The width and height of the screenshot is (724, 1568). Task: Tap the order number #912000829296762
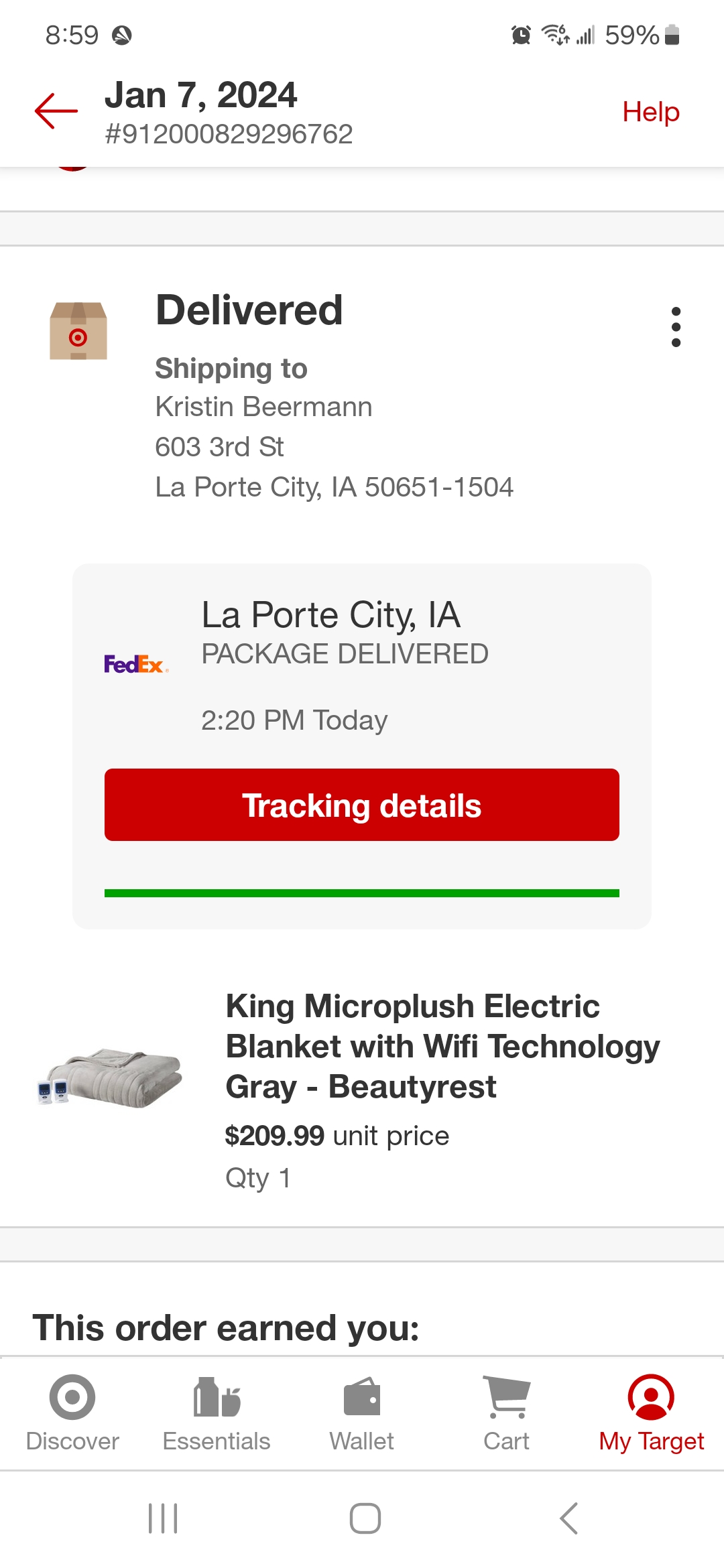(x=229, y=134)
